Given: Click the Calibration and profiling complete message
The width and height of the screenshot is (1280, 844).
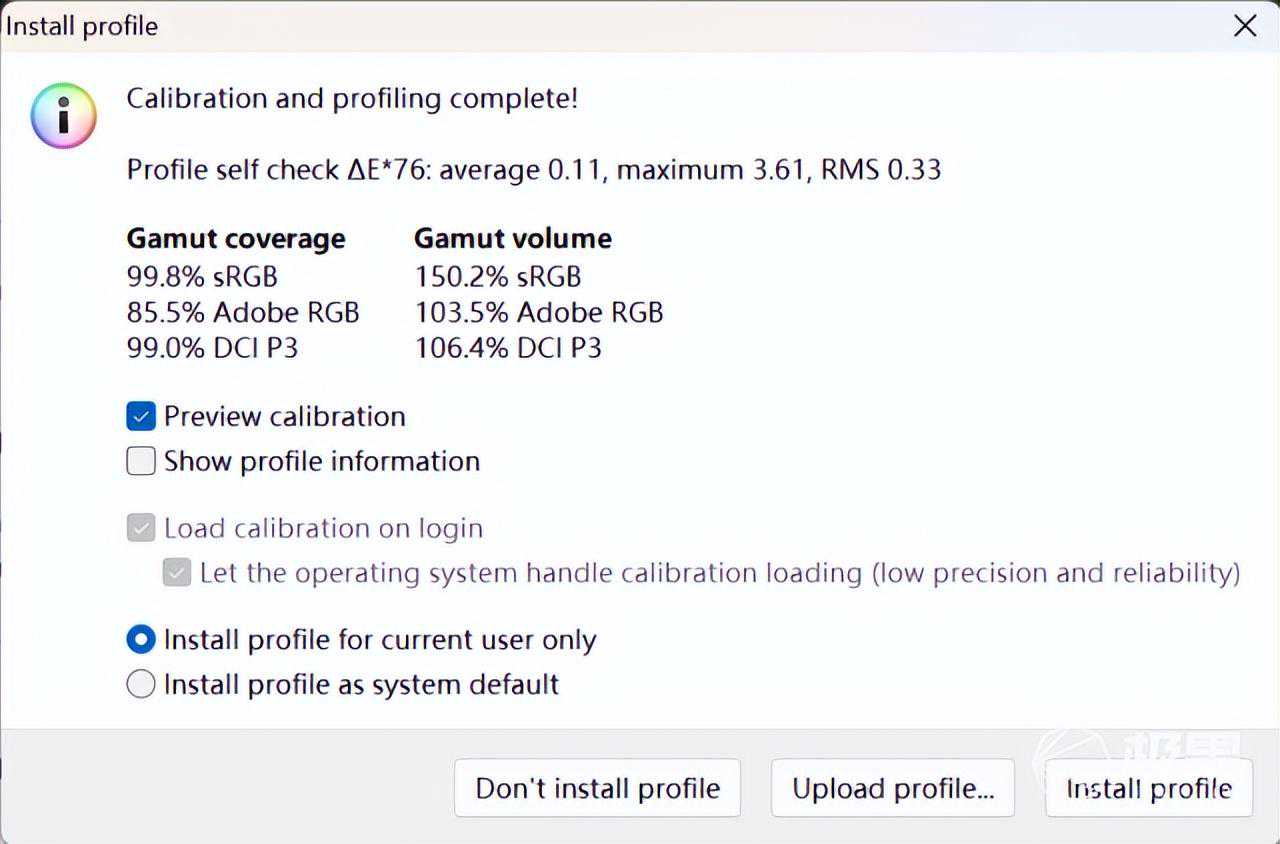Looking at the screenshot, I should (352, 99).
